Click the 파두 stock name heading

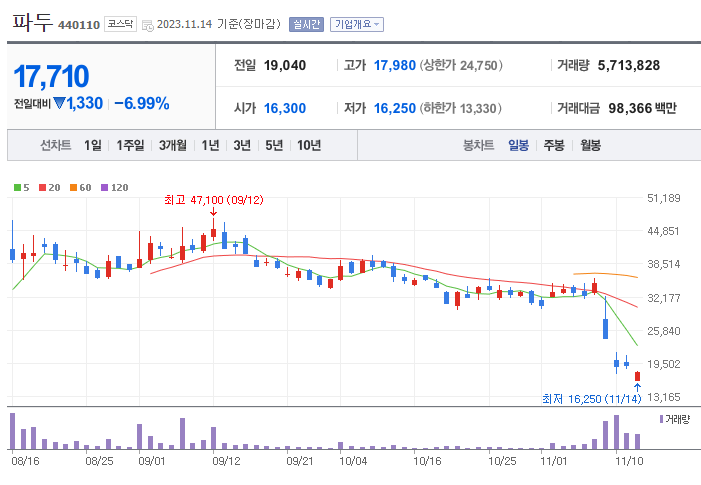[x=32, y=21]
